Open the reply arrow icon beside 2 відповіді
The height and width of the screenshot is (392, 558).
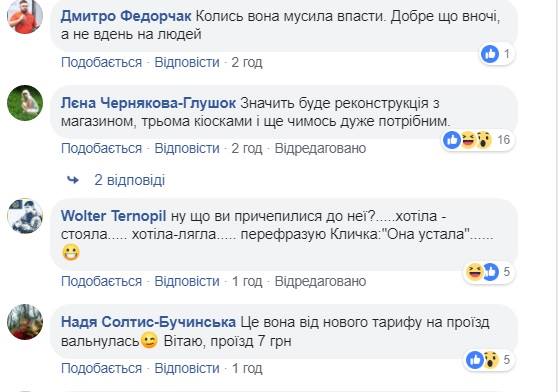tap(73, 180)
